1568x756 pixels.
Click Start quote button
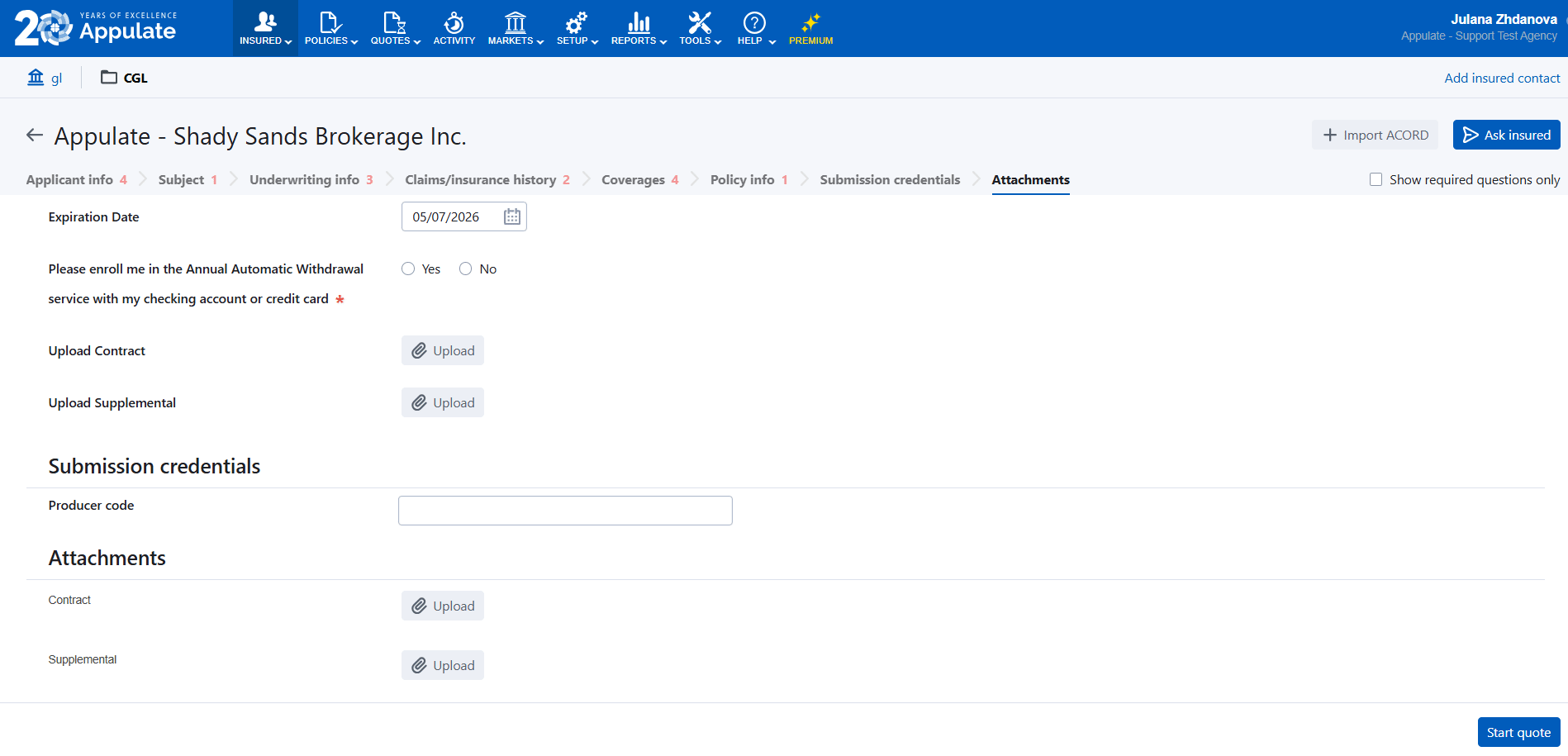[1518, 732]
